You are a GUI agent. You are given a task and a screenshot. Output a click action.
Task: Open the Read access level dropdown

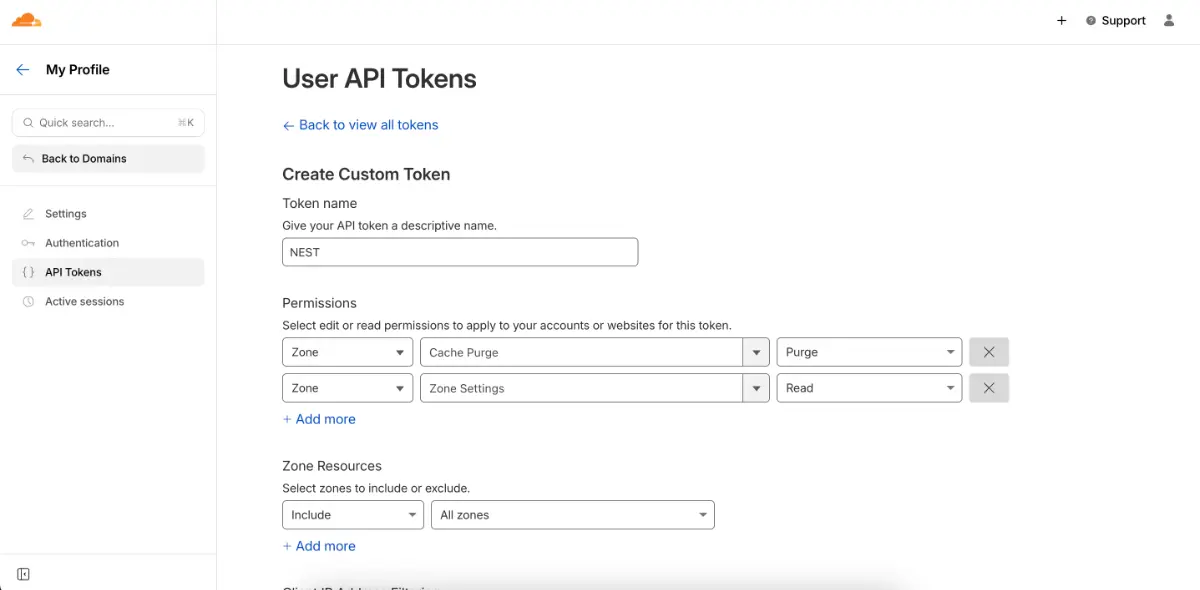[x=868, y=388]
